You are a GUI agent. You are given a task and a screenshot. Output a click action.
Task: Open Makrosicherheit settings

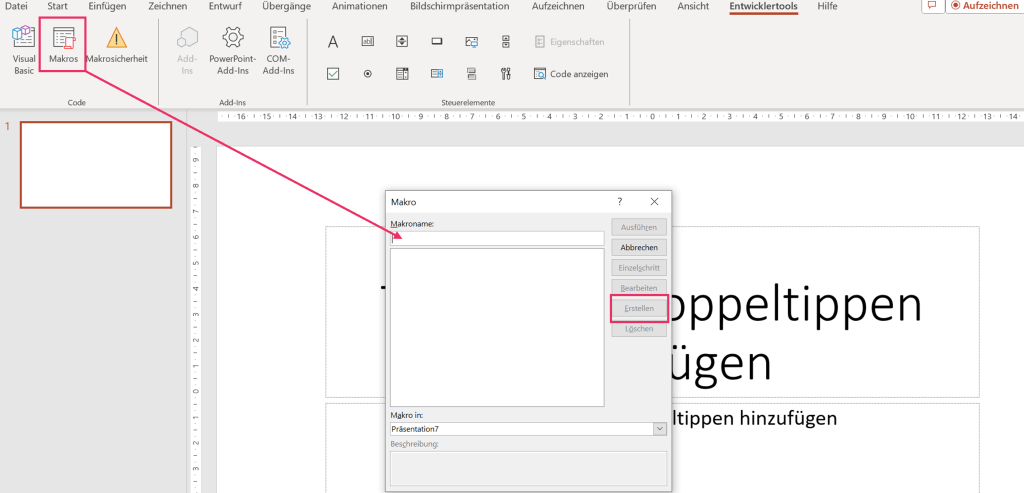[x=116, y=46]
